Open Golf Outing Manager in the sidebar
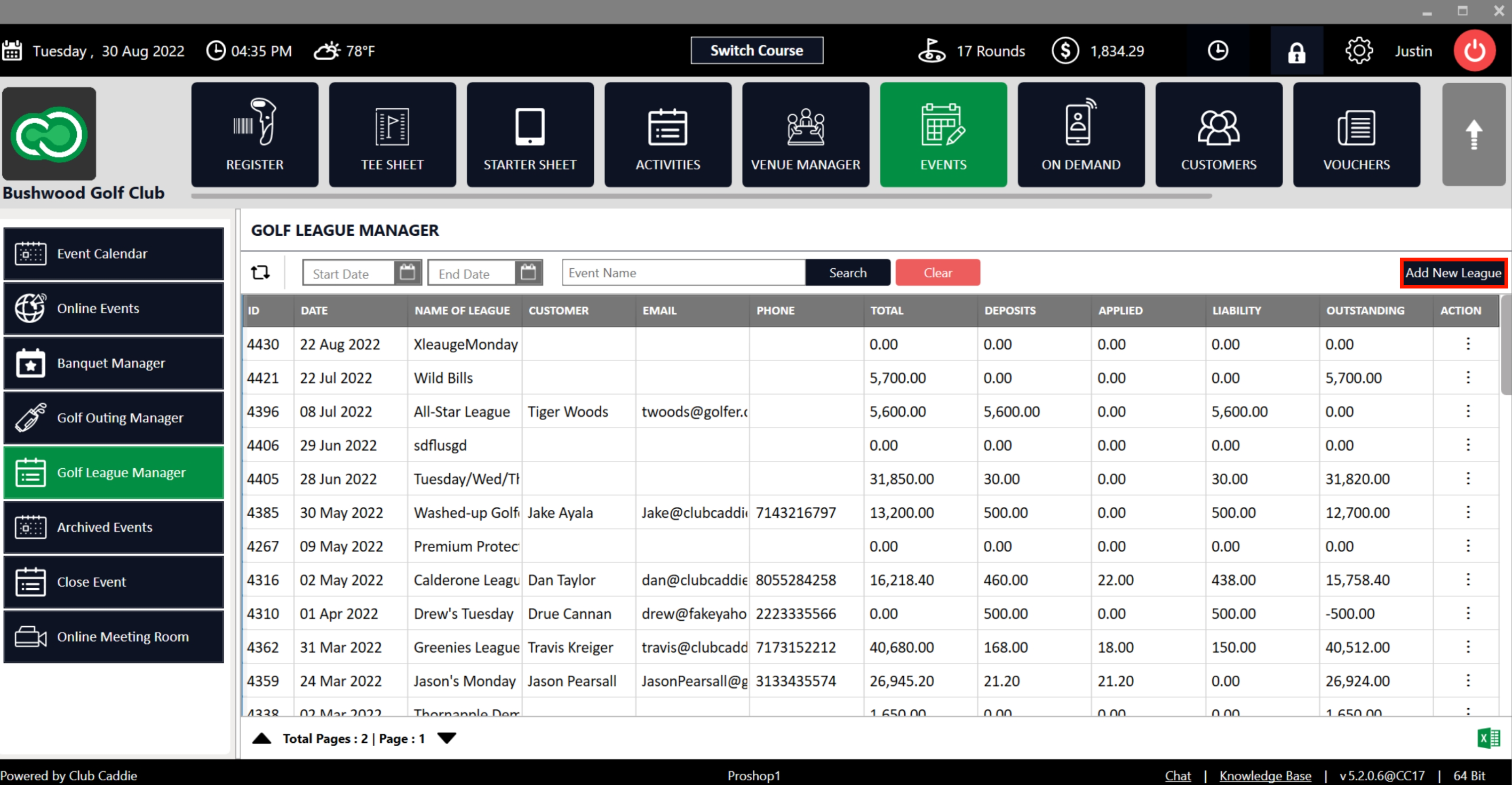The height and width of the screenshot is (785, 1512). (x=114, y=418)
